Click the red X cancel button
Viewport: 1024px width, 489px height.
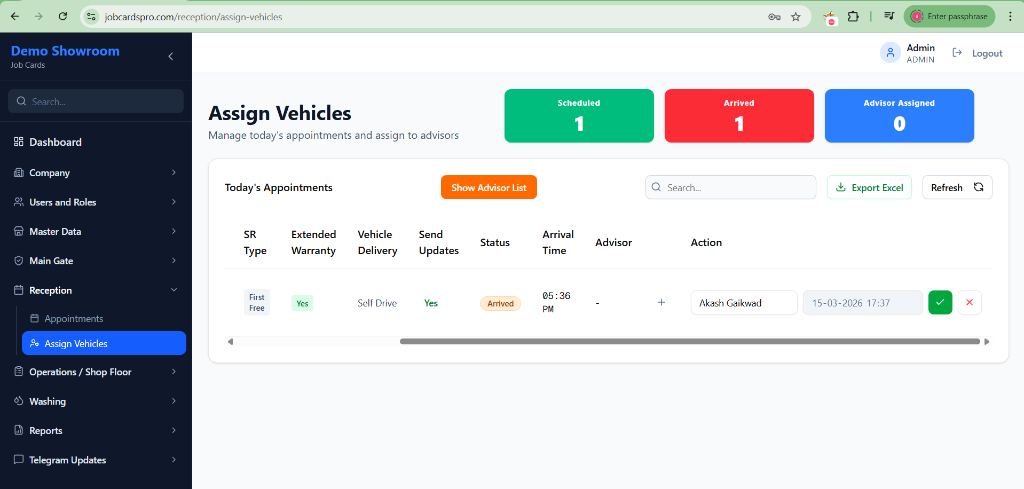coord(969,303)
